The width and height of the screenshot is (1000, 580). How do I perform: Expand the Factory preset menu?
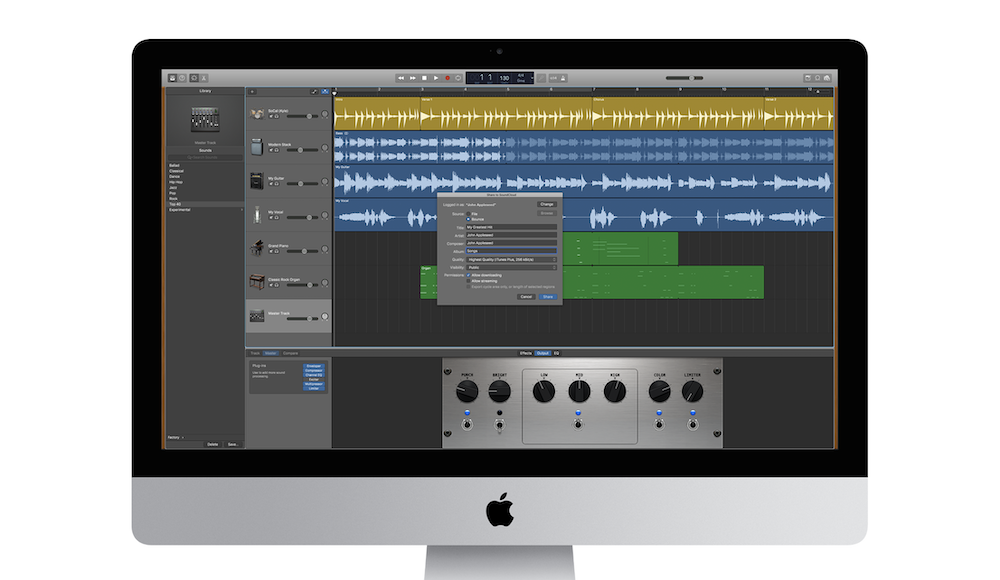[x=176, y=438]
